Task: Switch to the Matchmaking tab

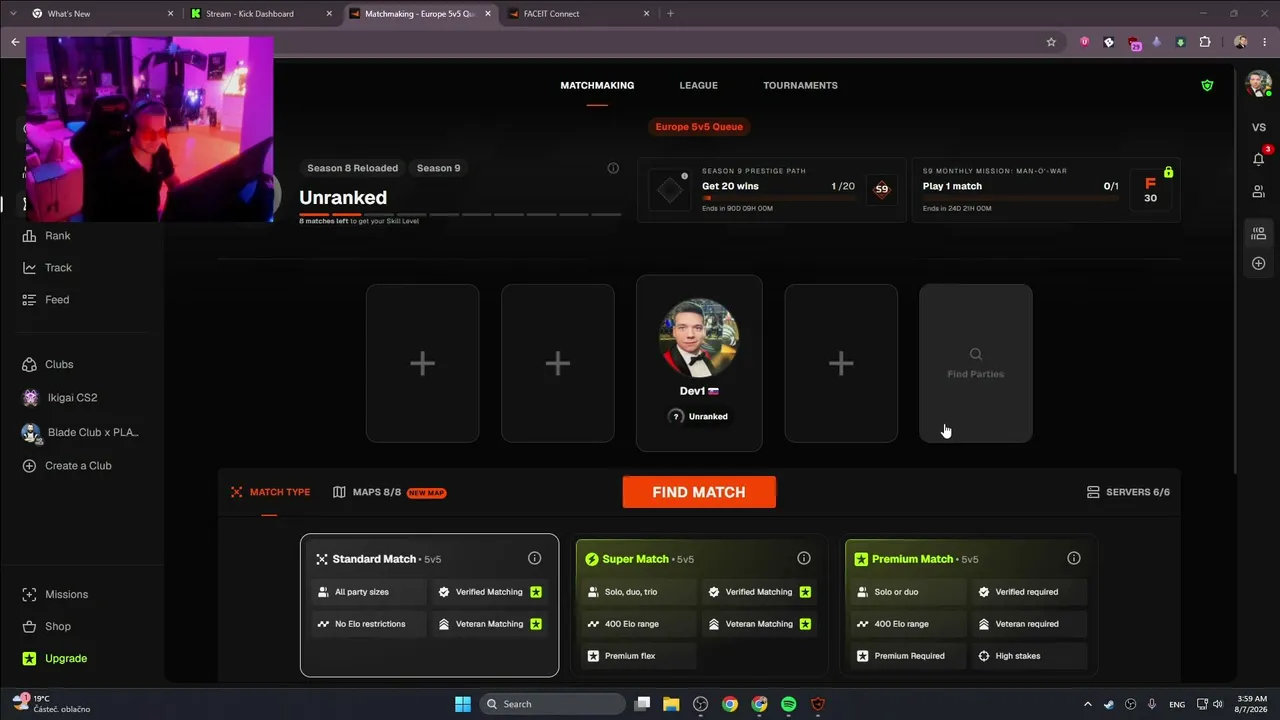Action: click(597, 86)
